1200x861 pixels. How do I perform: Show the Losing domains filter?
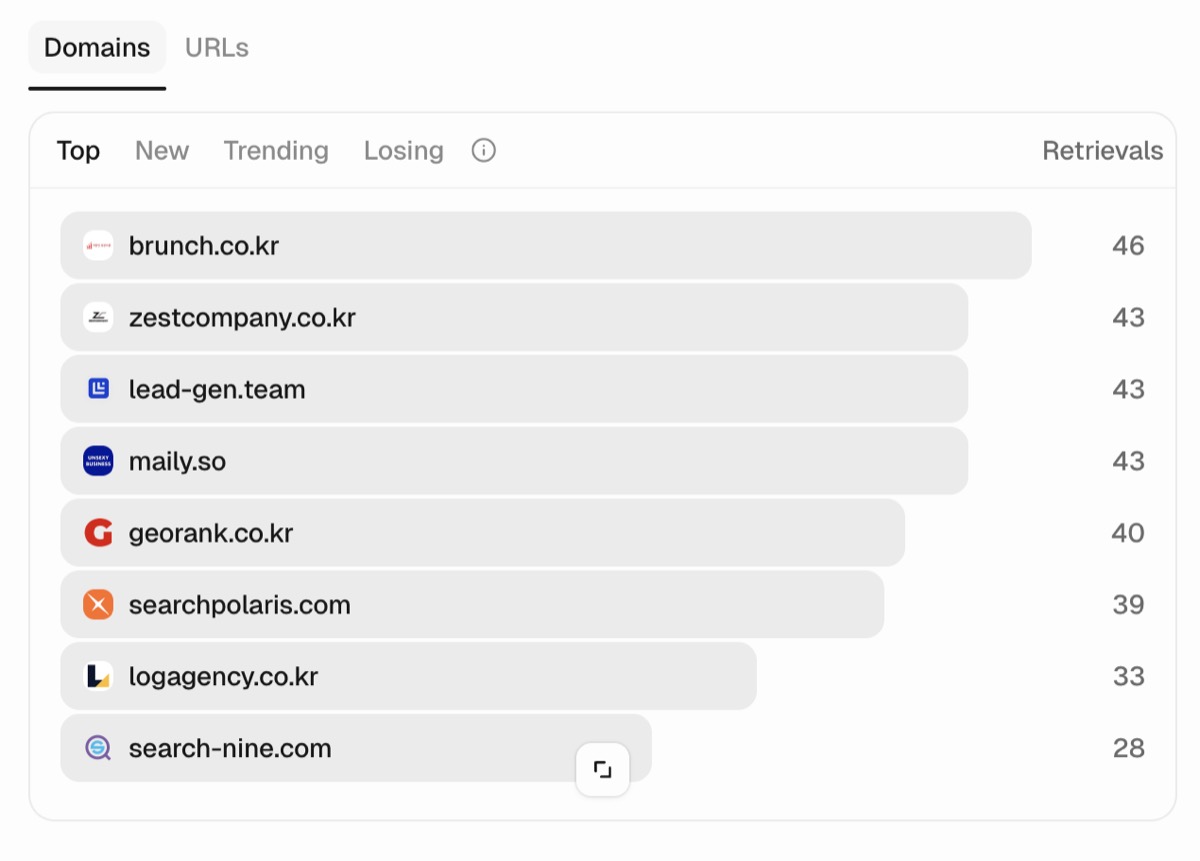point(404,151)
